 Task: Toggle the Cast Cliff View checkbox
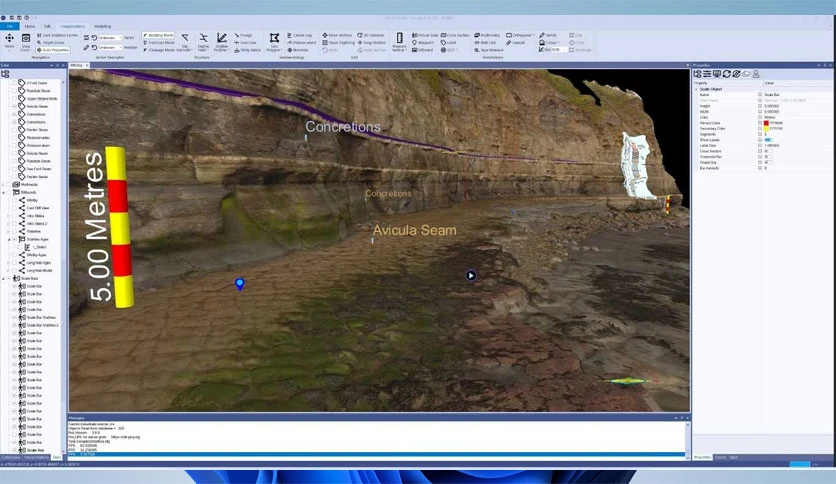(14, 208)
